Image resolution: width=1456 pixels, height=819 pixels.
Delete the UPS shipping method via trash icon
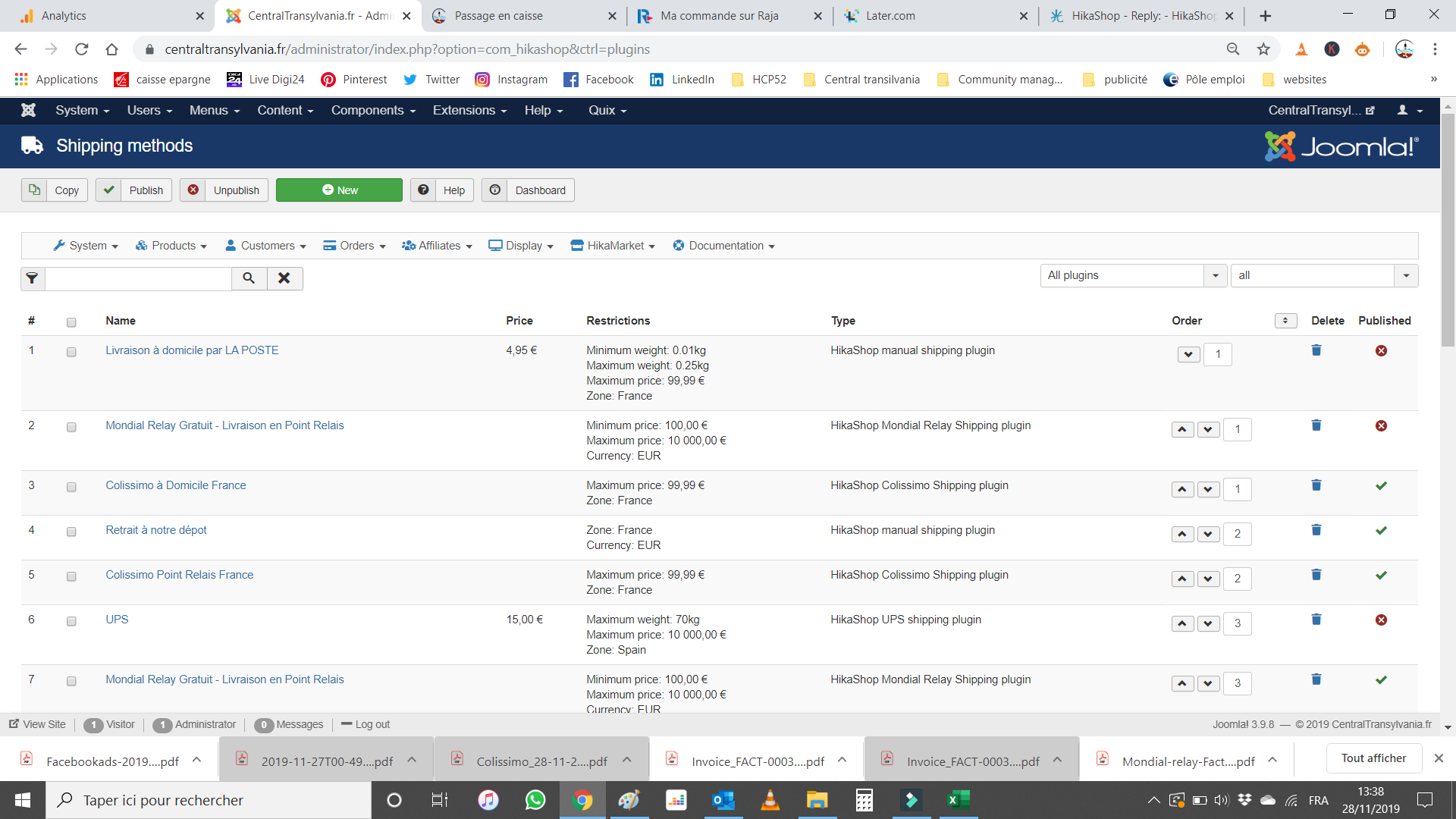click(x=1316, y=620)
